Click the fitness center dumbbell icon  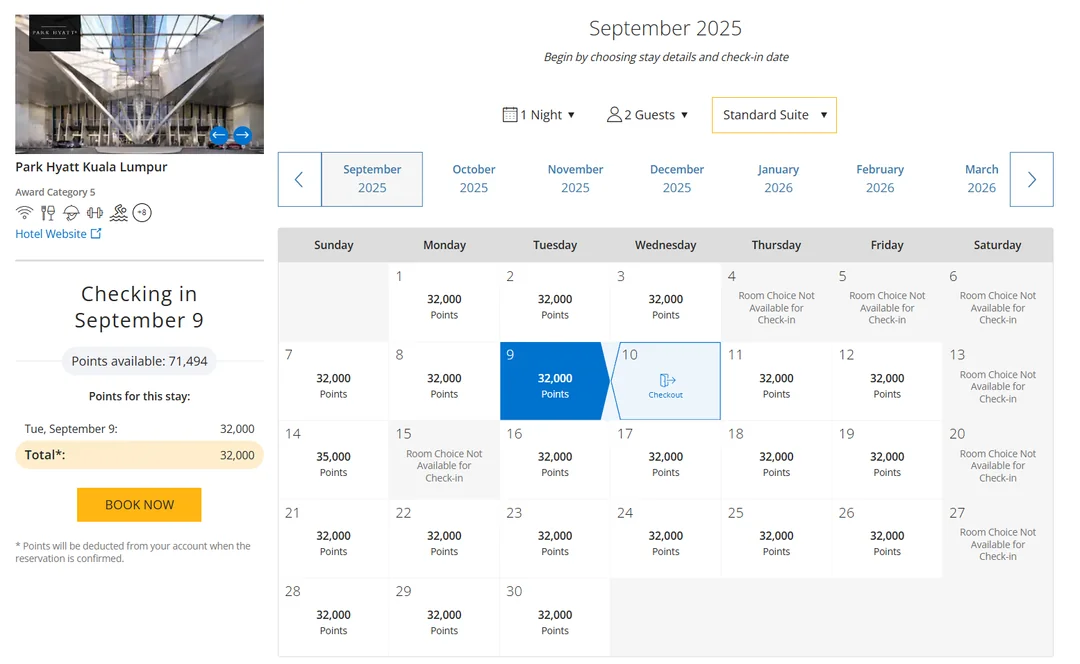(x=95, y=212)
